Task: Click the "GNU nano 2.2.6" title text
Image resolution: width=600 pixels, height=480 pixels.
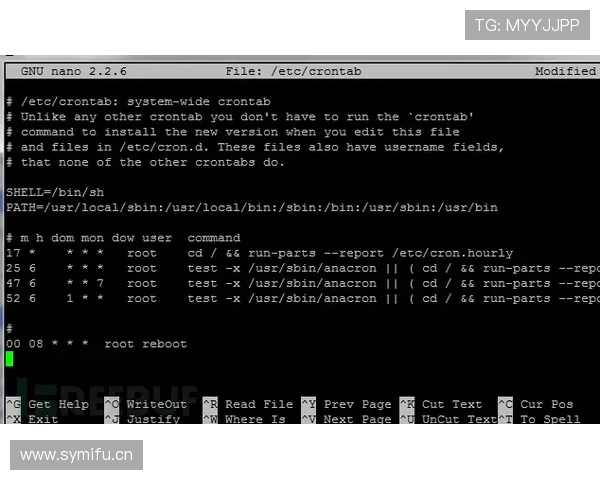Action: (x=73, y=71)
